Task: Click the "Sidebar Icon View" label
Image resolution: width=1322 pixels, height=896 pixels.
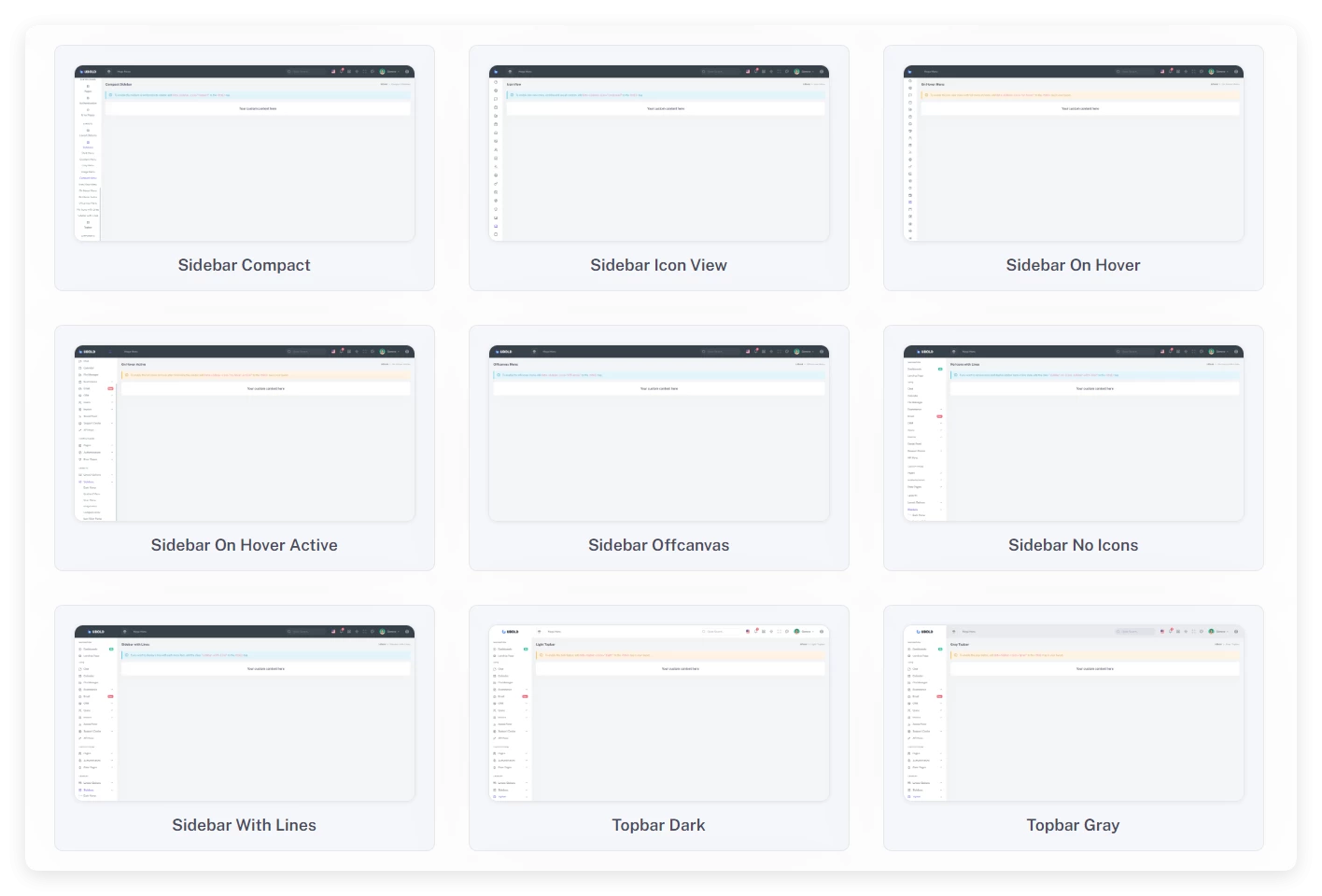Action: 658,265
